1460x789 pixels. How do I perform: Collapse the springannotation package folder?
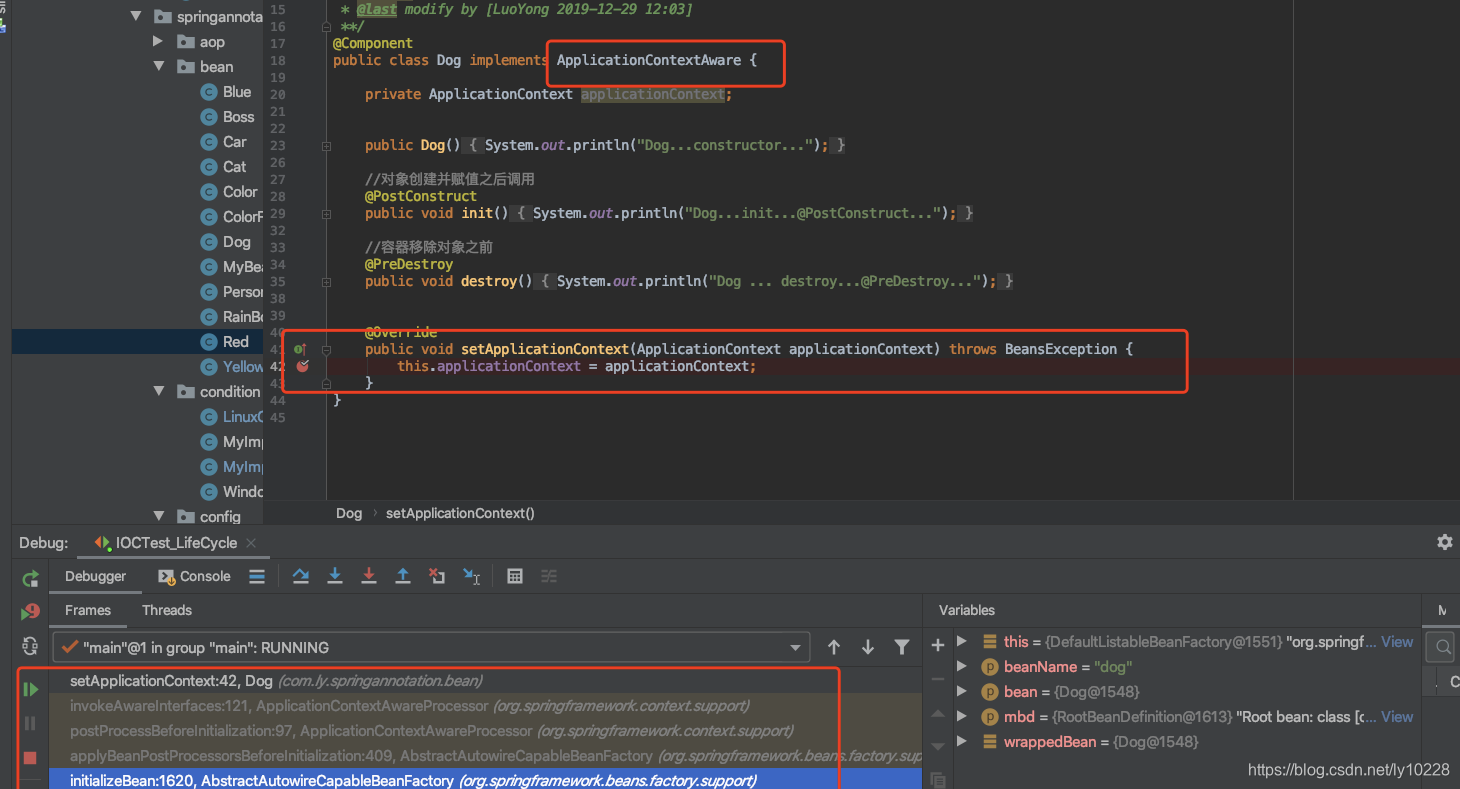[x=136, y=16]
